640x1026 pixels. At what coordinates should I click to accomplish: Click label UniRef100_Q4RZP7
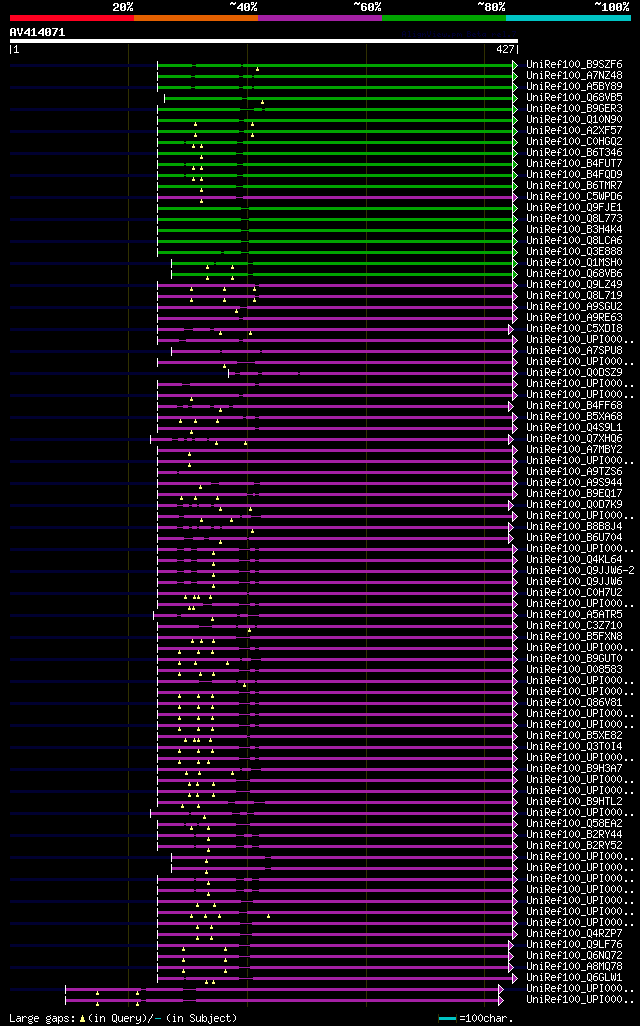point(574,933)
